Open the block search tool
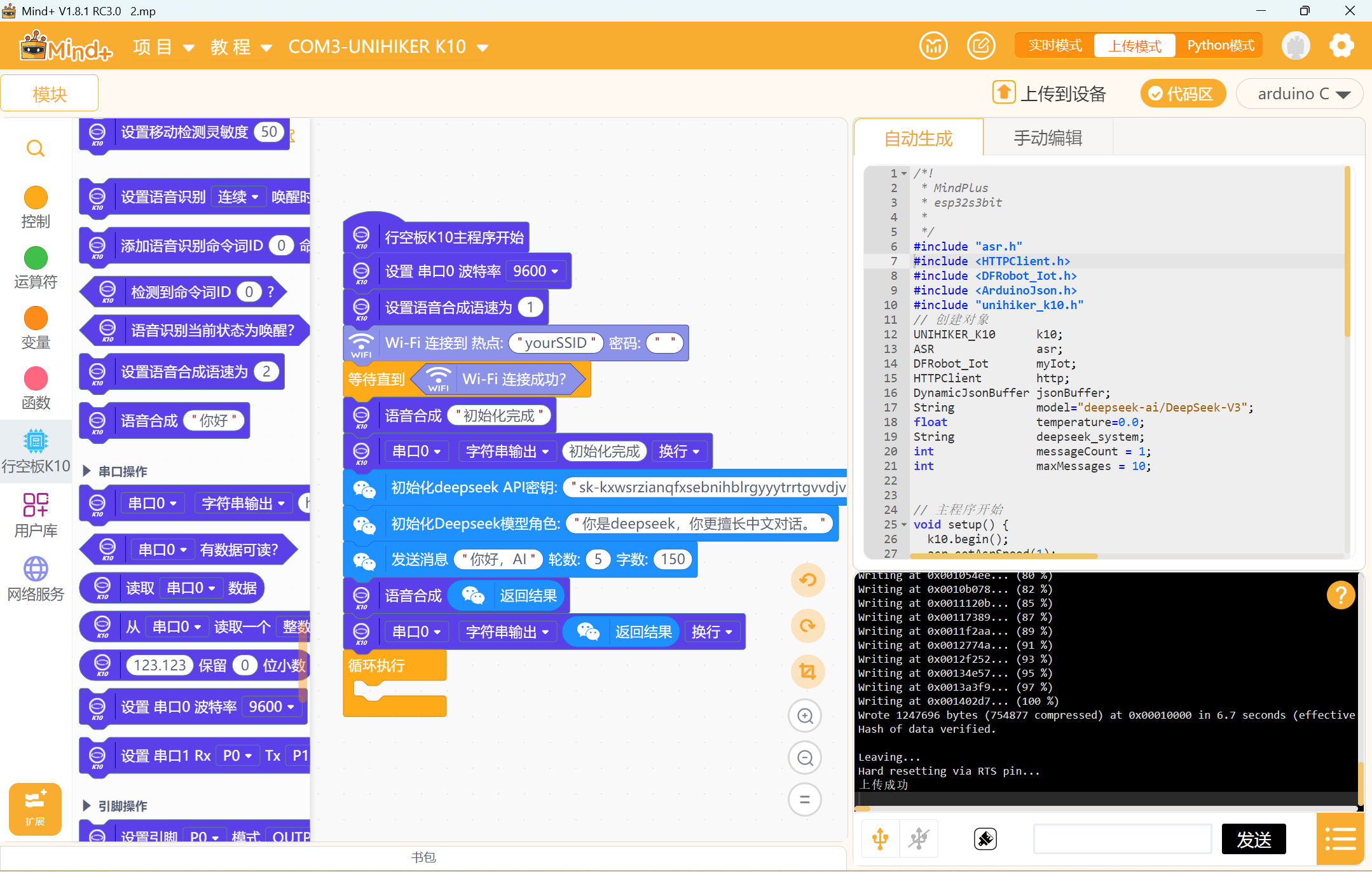Image resolution: width=1372 pixels, height=872 pixels. pos(36,148)
